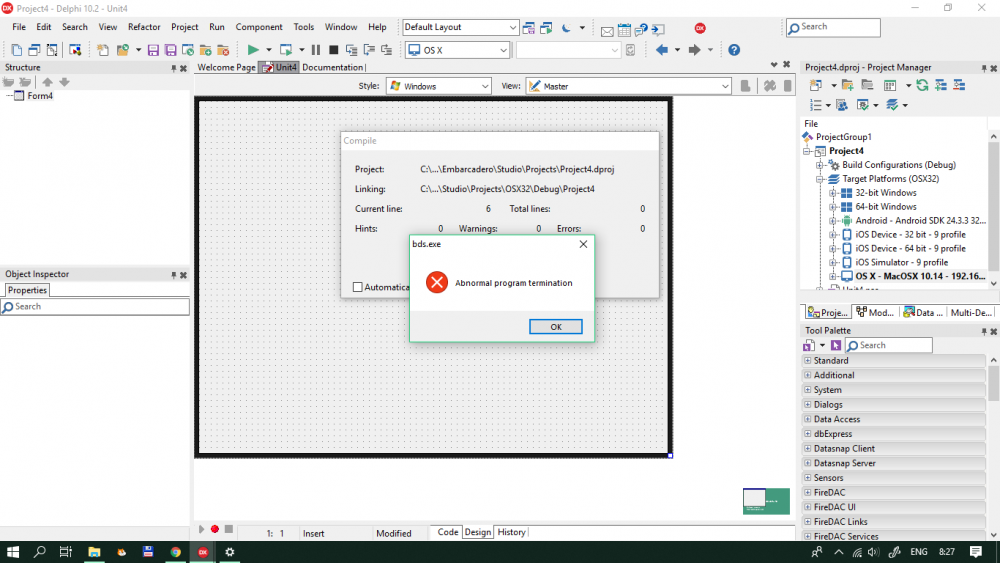Expand the Dialogs palette category
This screenshot has width=1000, height=563.
807,404
